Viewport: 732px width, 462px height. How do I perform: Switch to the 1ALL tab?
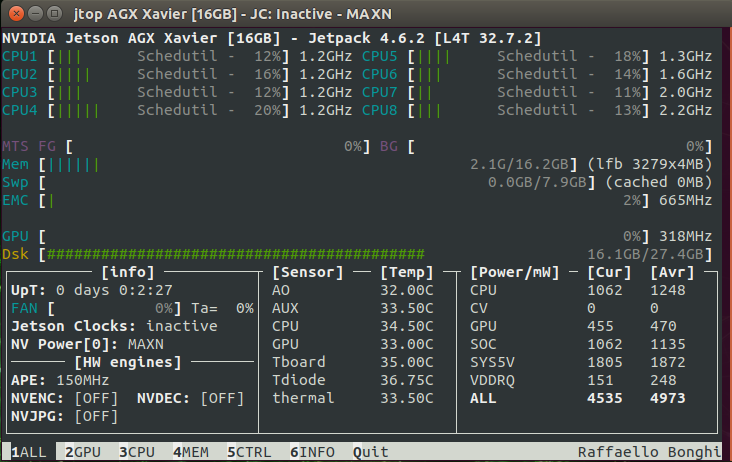[x=28, y=452]
